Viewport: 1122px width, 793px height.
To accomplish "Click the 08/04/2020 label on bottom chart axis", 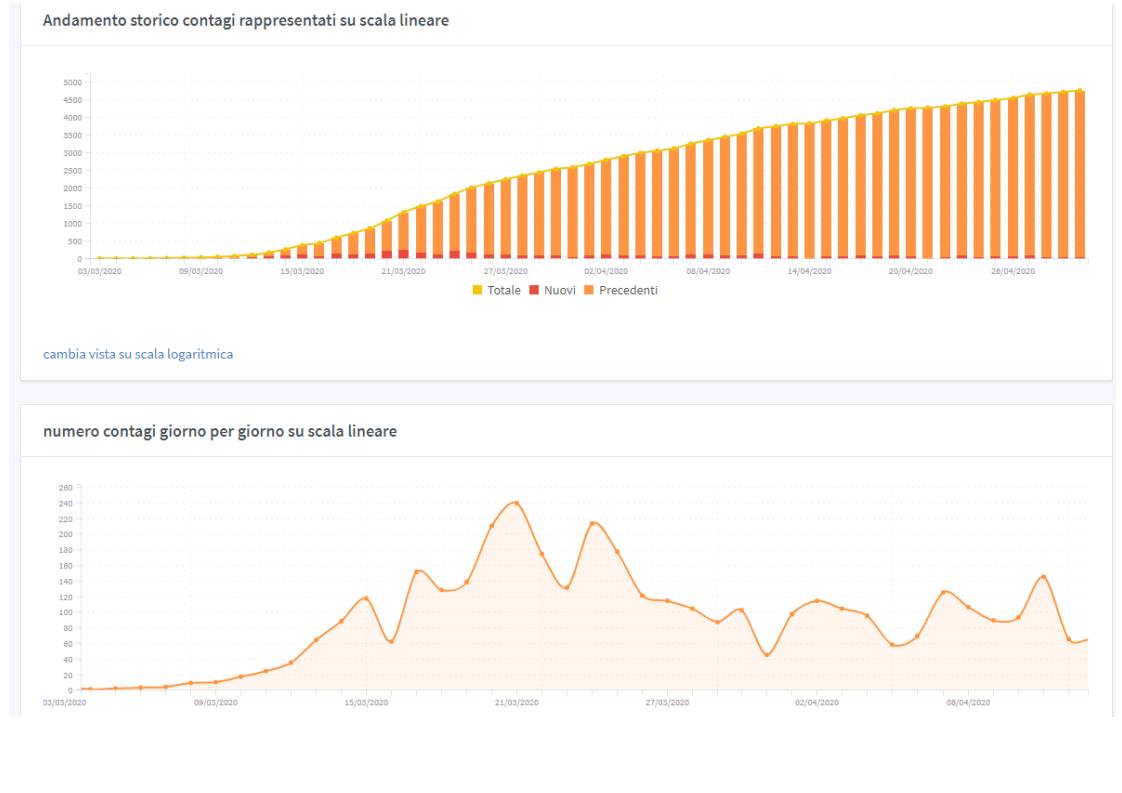I will [x=968, y=703].
